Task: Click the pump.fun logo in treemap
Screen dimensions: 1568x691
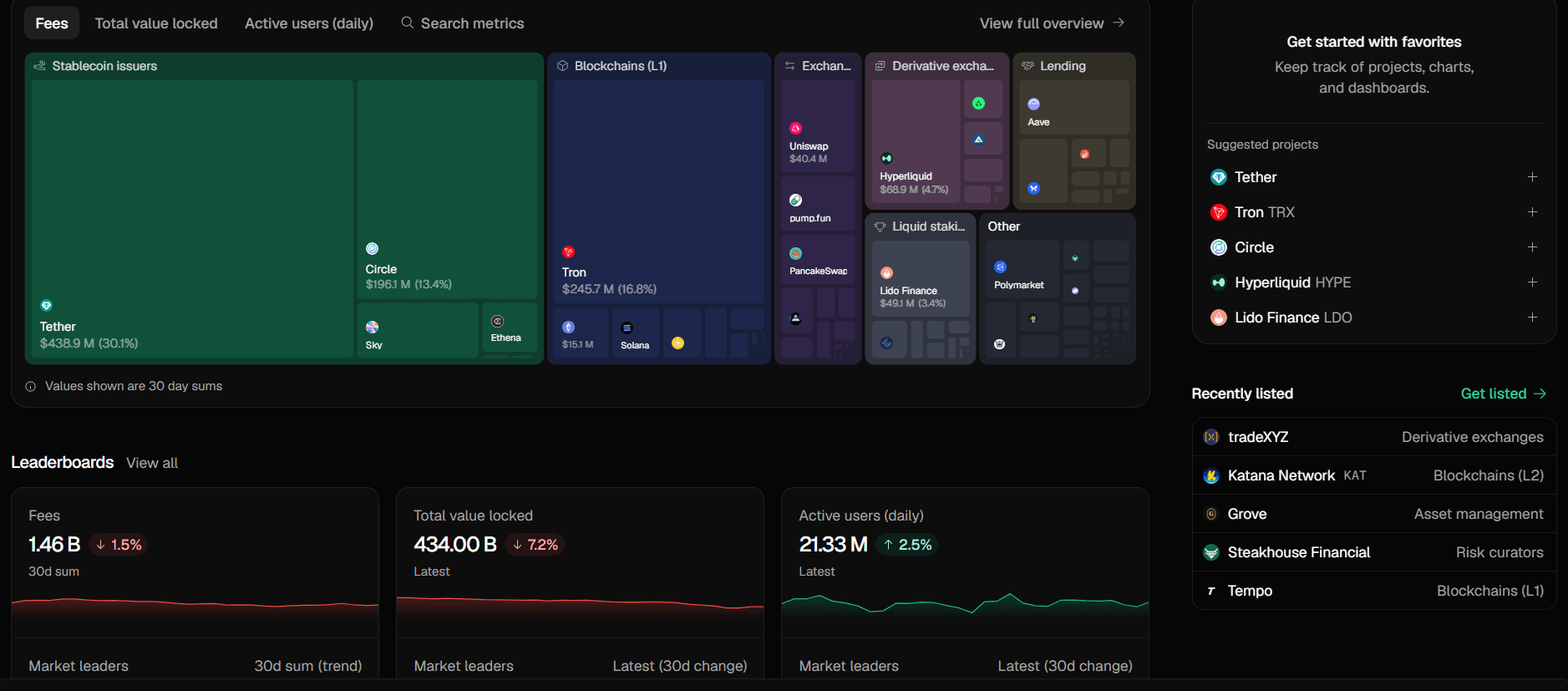Action: 795,200
